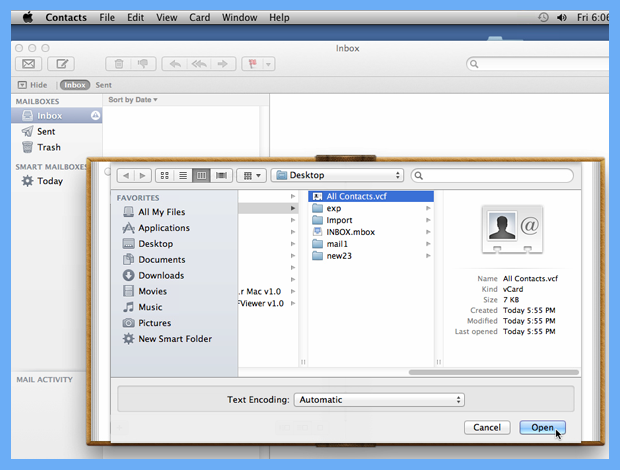Screen dimensions: 620x470
Task: Open the Sort by Date dropdown
Action: click(x=133, y=100)
